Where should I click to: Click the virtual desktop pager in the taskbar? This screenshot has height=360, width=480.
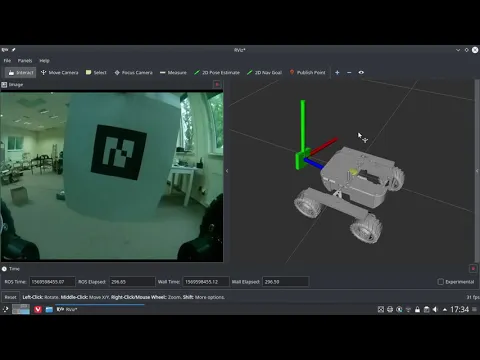tap(21, 309)
